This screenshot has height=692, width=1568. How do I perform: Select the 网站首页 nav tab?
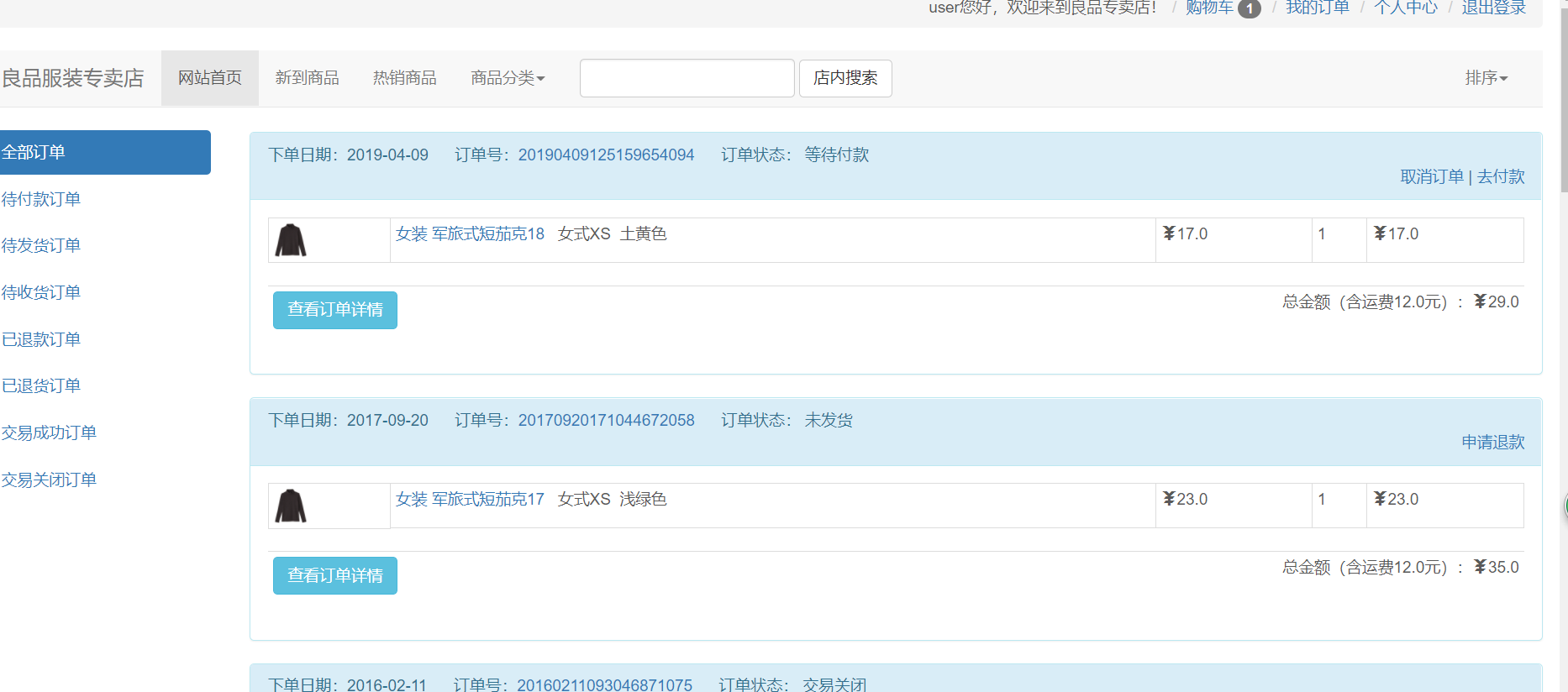point(210,78)
